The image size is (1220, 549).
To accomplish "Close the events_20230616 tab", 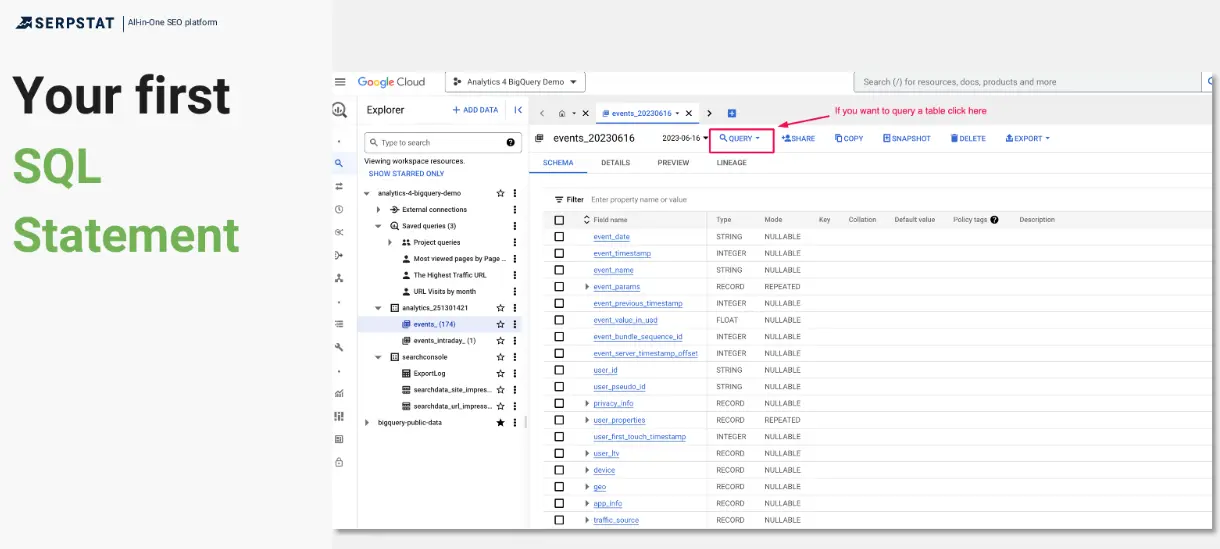I will click(x=690, y=113).
